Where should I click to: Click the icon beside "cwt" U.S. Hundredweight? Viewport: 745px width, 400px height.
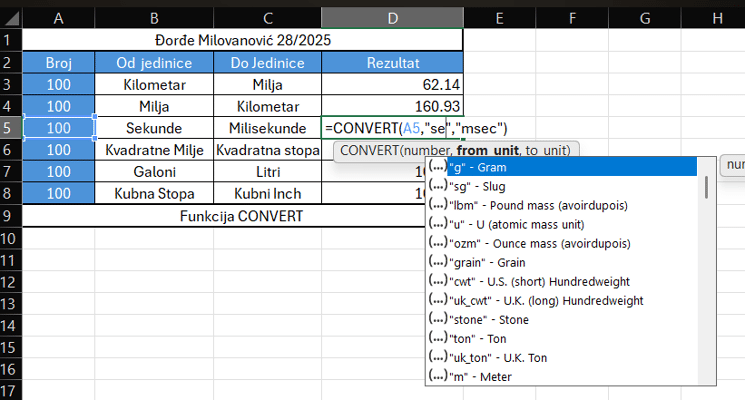click(437, 282)
